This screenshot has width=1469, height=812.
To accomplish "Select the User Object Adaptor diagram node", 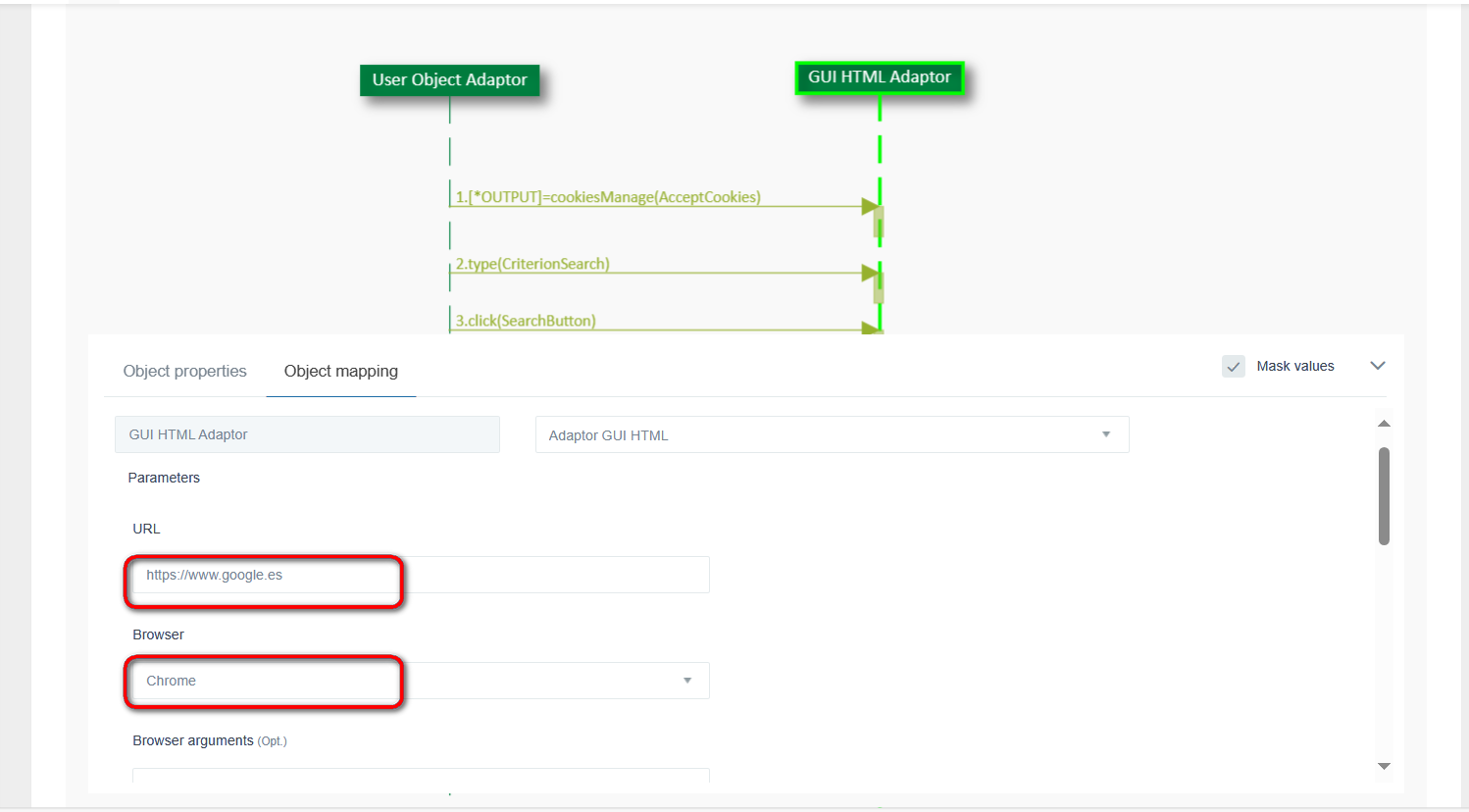I will tap(449, 79).
